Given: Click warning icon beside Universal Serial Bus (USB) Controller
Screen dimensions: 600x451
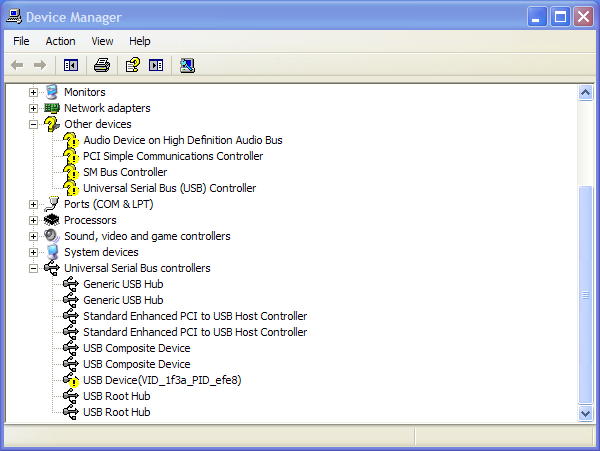Looking at the screenshot, I should 71,189.
